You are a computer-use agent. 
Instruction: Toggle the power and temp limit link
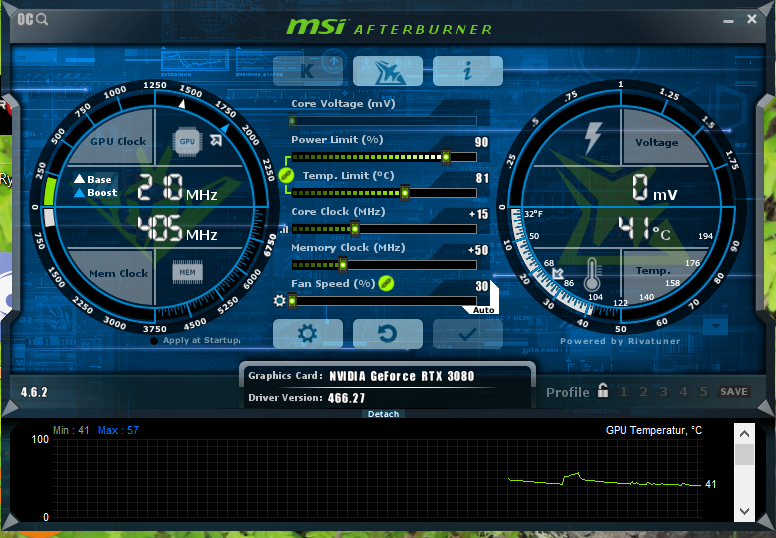pyautogui.click(x=286, y=175)
